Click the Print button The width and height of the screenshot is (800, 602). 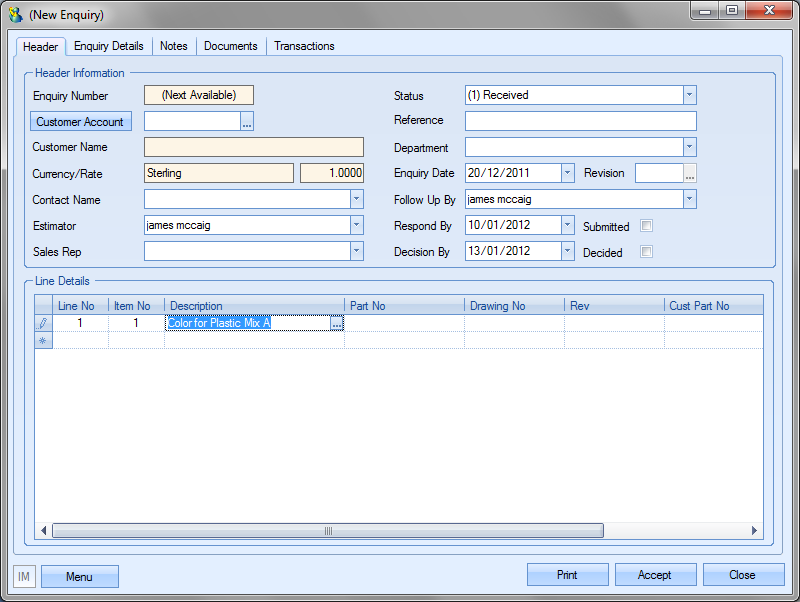(x=567, y=575)
